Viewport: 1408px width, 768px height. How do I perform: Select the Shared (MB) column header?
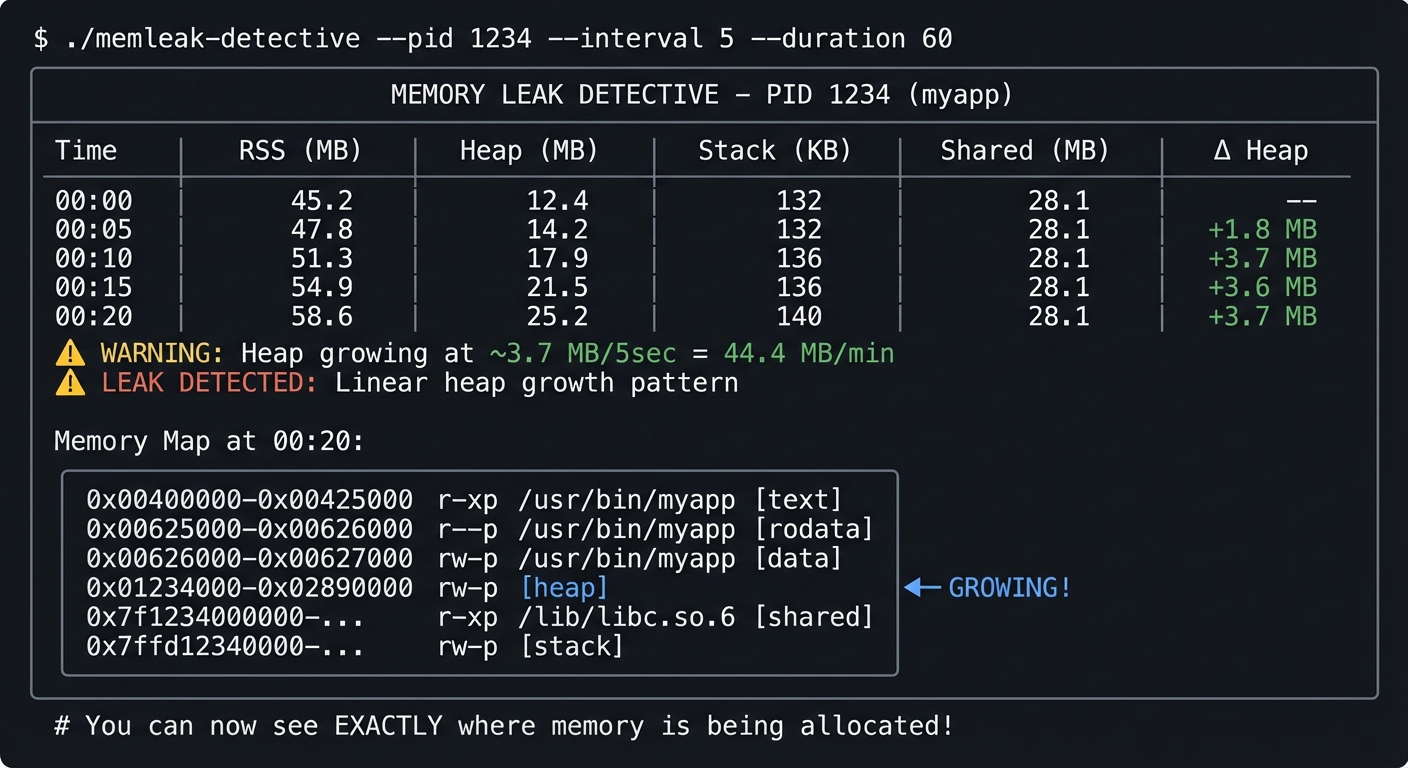click(1026, 151)
